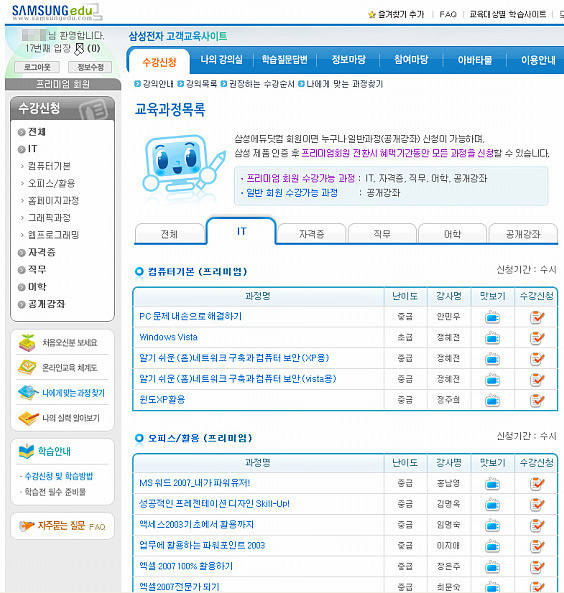The width and height of the screenshot is (564, 593).
Task: Click enroll icon for PC 문제 내손으로 해결하기
Action: pos(537,317)
